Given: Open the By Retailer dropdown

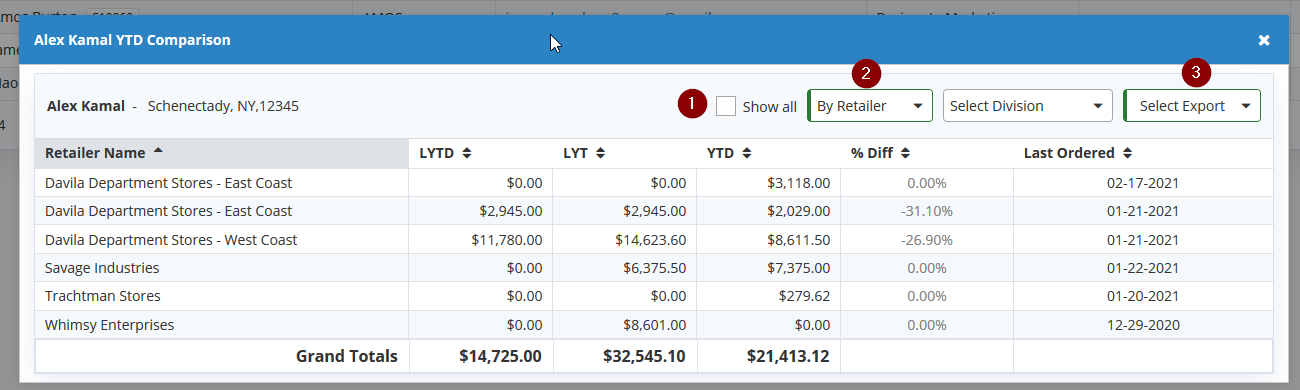Looking at the screenshot, I should [x=870, y=106].
